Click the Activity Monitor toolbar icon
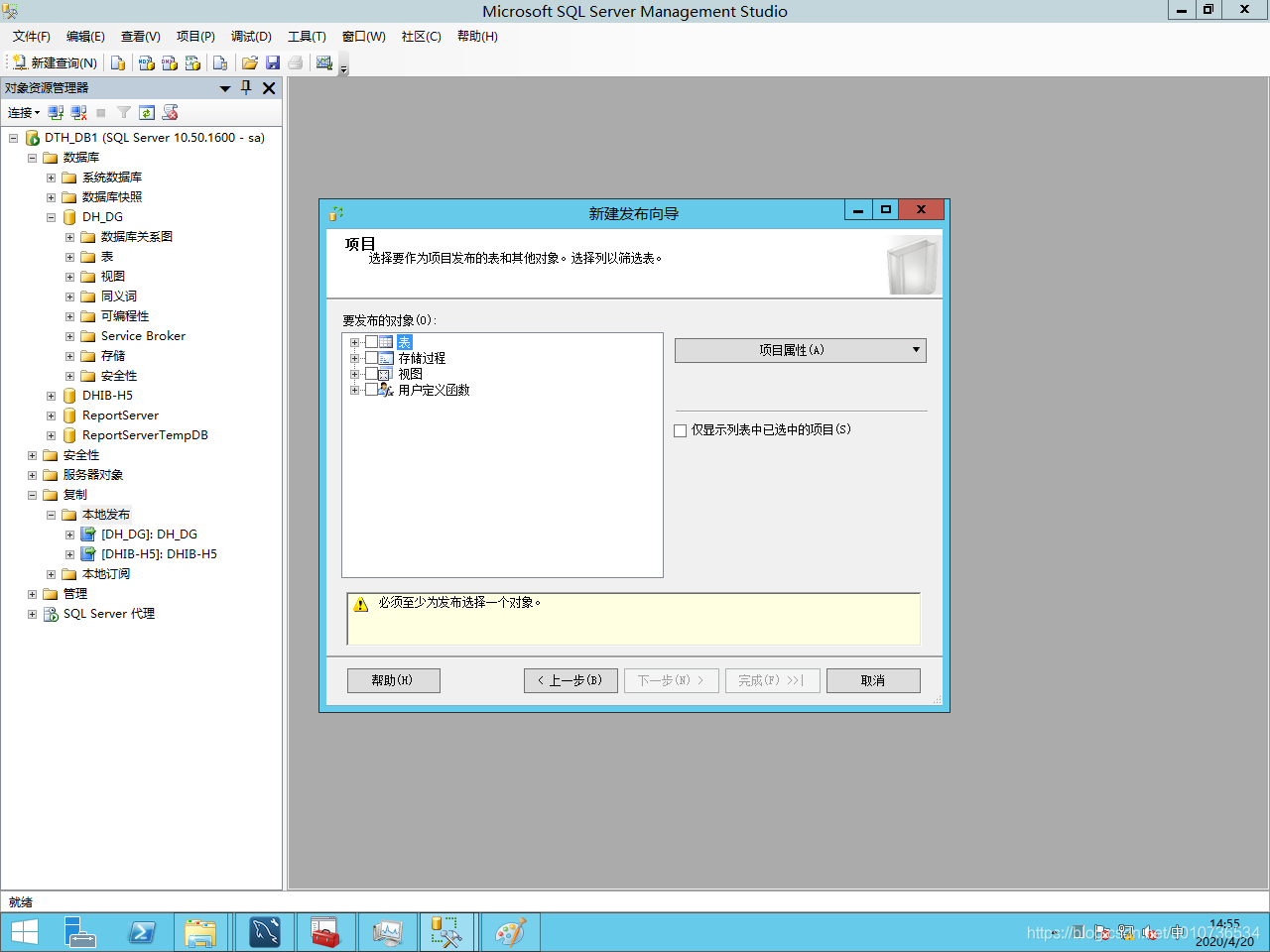Screen dimensions: 1270x952 pyautogui.click(x=324, y=62)
